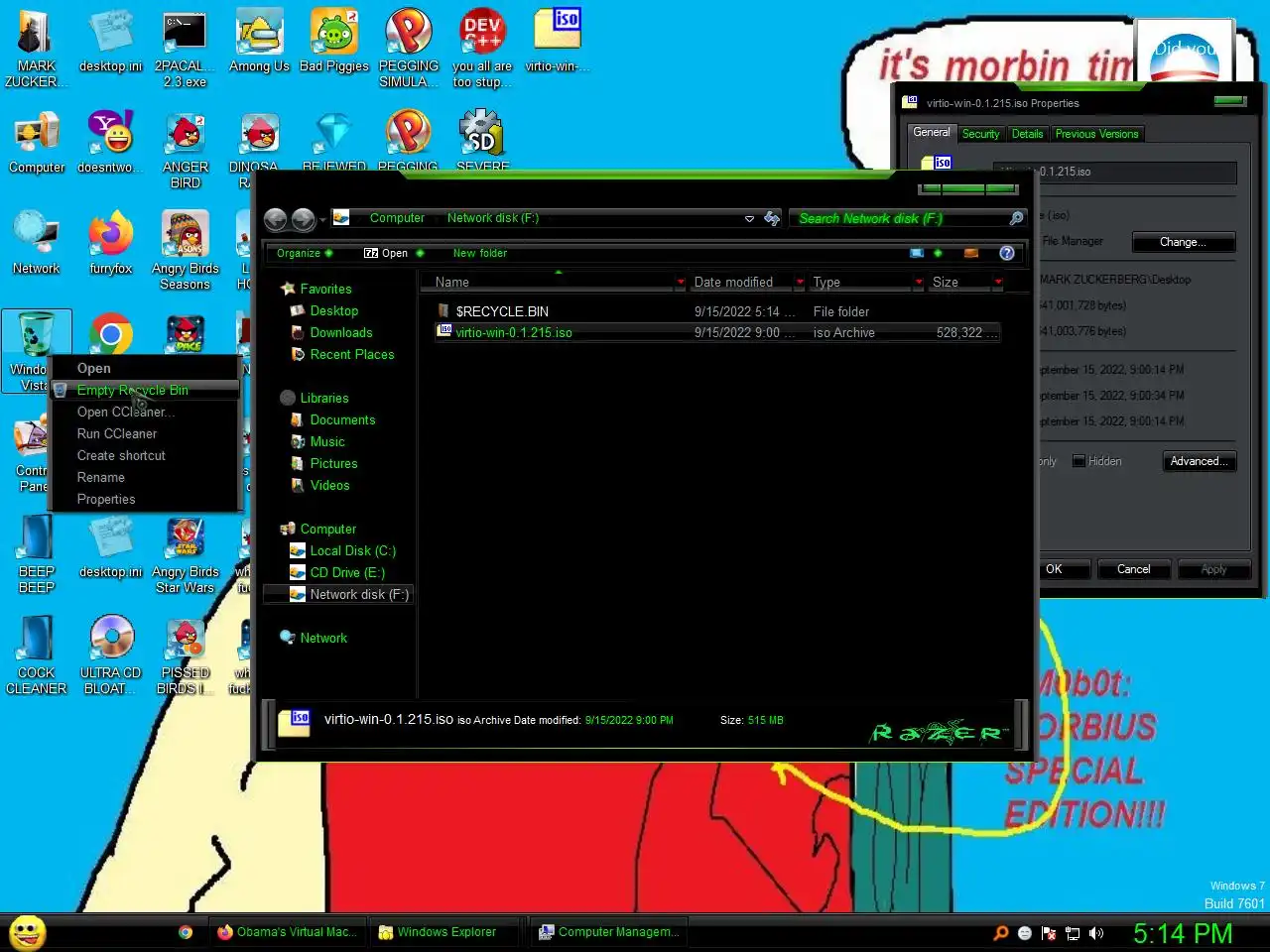Image resolution: width=1270 pixels, height=952 pixels.
Task: Select the ULTRA CD BLOAT... icon
Action: coord(111,656)
